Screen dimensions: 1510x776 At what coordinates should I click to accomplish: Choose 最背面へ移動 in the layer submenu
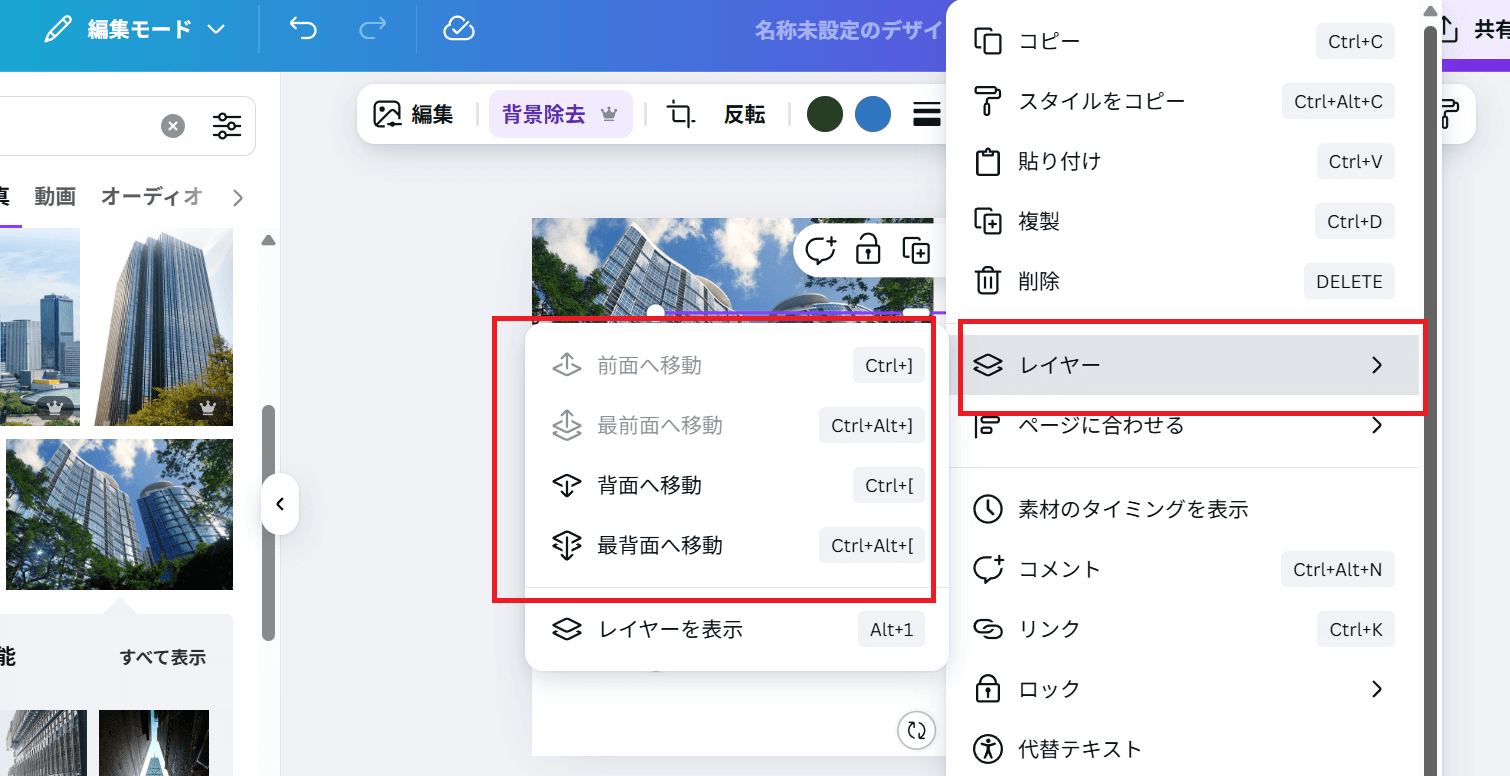[x=736, y=546]
